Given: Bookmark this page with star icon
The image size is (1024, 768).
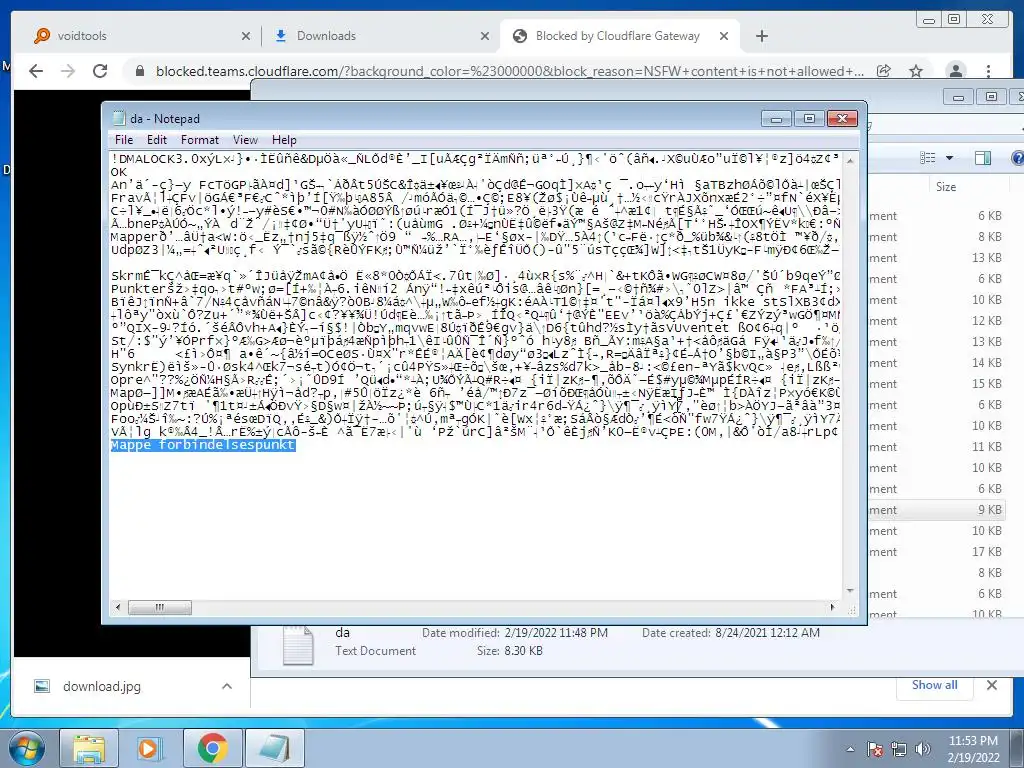Looking at the screenshot, I should [916, 71].
